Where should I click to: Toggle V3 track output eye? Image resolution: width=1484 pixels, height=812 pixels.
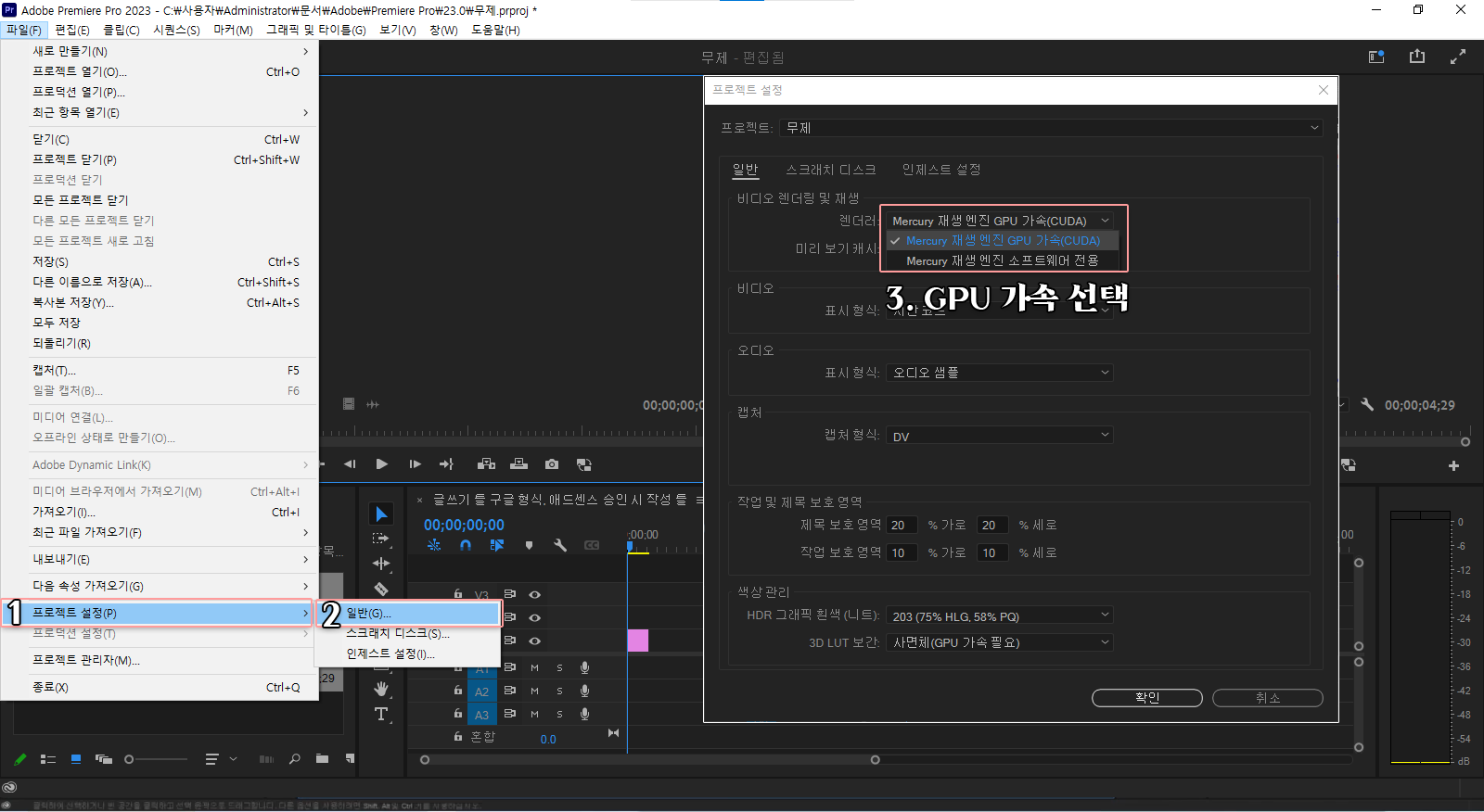click(534, 594)
